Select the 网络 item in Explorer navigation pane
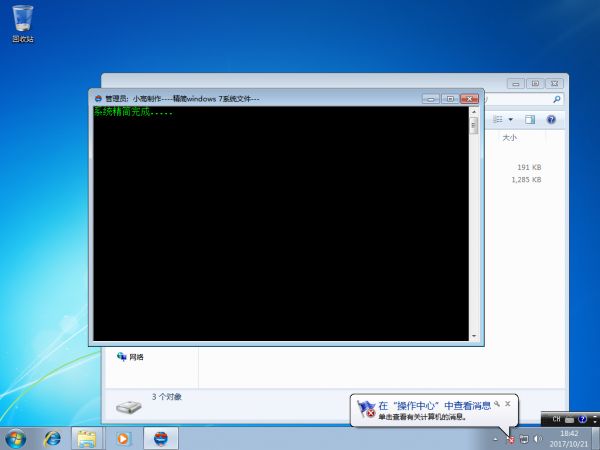The height and width of the screenshot is (450, 600). coord(130,357)
